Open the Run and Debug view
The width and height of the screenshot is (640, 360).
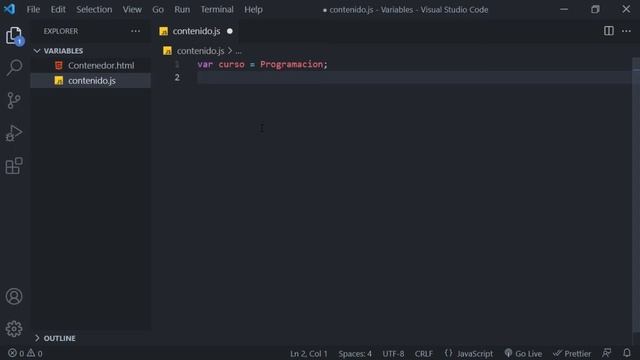pos(14,133)
